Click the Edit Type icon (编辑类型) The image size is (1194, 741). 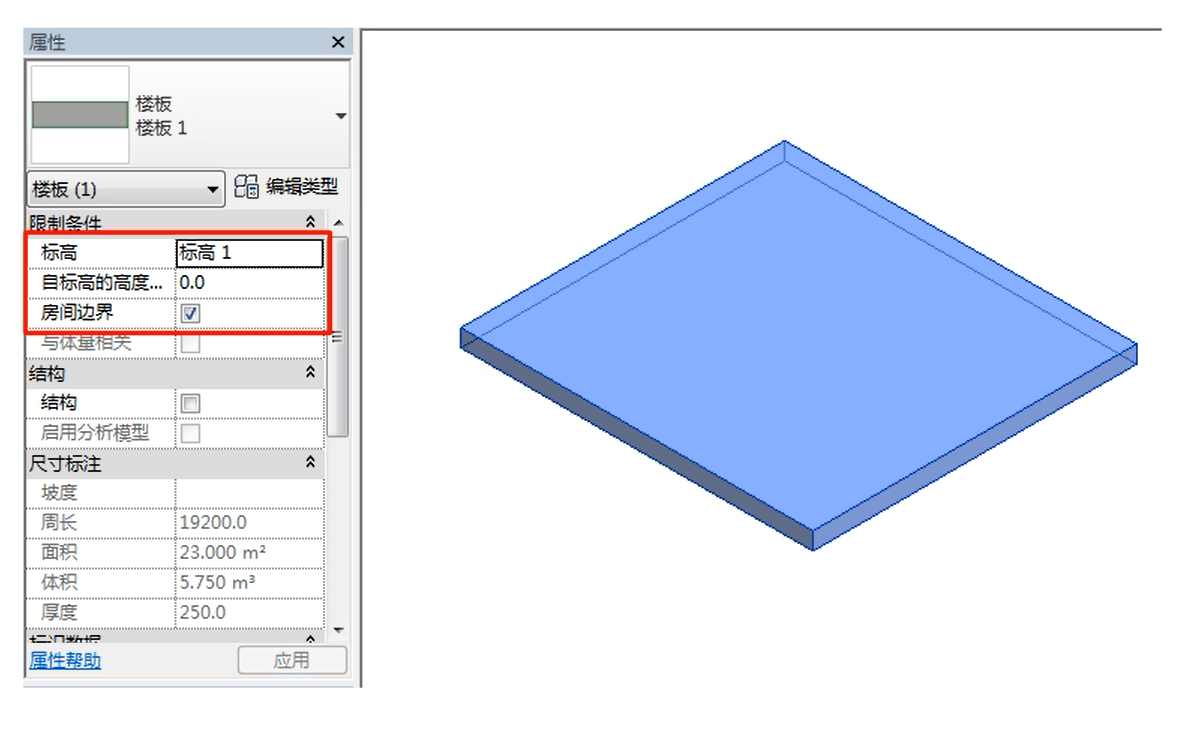[x=246, y=187]
